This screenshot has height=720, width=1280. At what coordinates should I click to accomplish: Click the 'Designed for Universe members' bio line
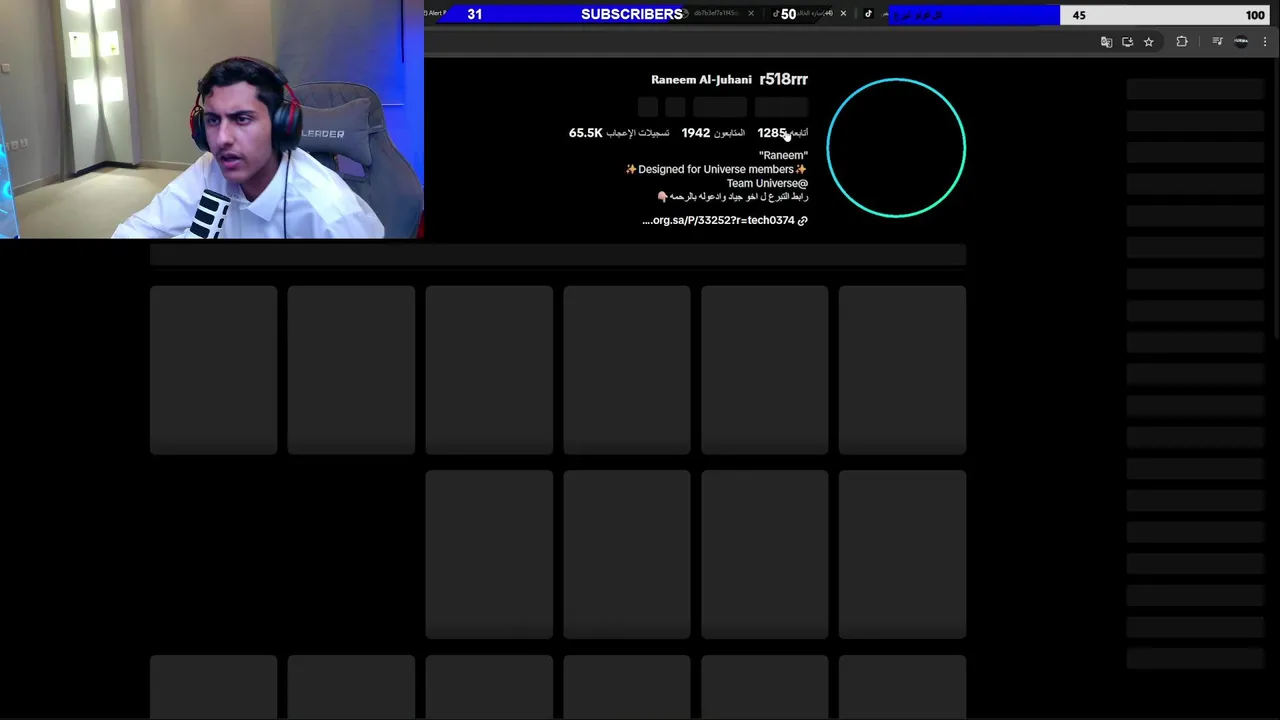pyautogui.click(x=716, y=169)
